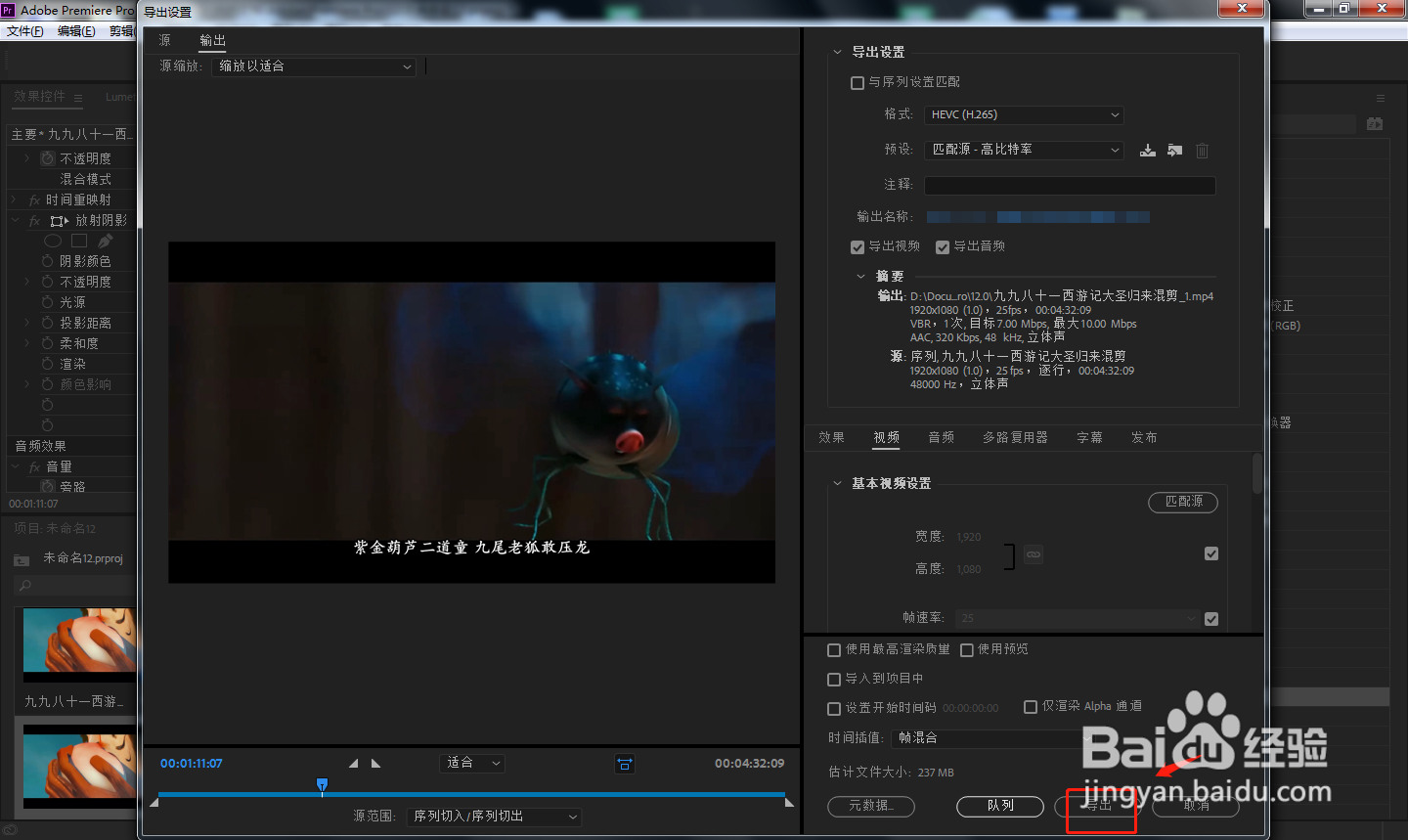The image size is (1408, 840).
Task: Click the folder icon next to 未命名12.prproj
Action: pos(22,559)
